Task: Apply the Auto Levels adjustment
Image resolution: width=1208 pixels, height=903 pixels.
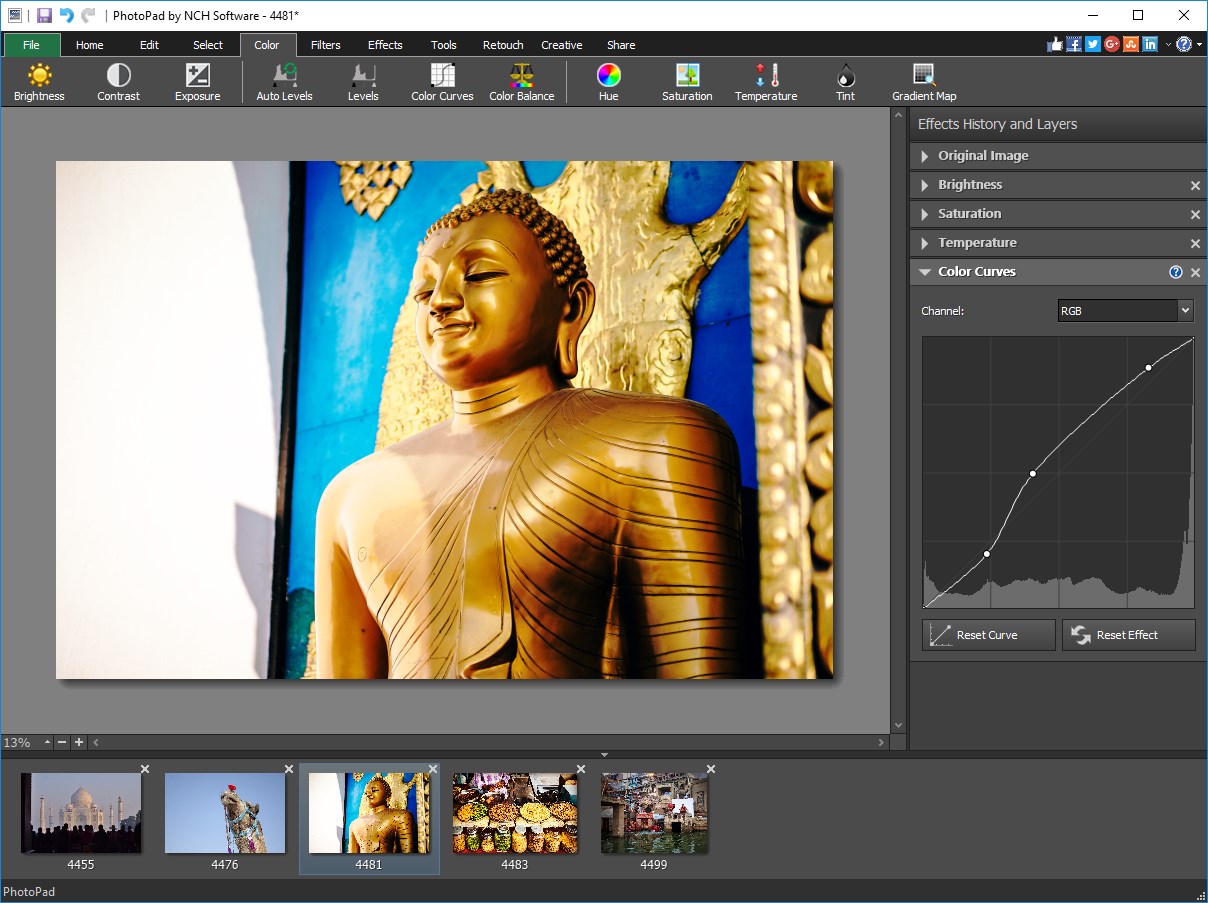Action: coord(284,81)
